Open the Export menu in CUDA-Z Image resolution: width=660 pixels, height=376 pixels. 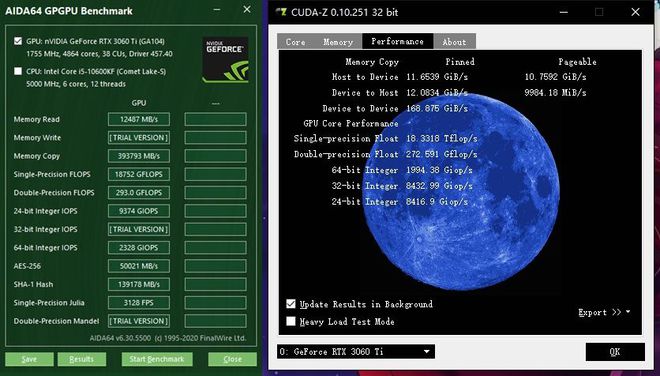pos(604,312)
